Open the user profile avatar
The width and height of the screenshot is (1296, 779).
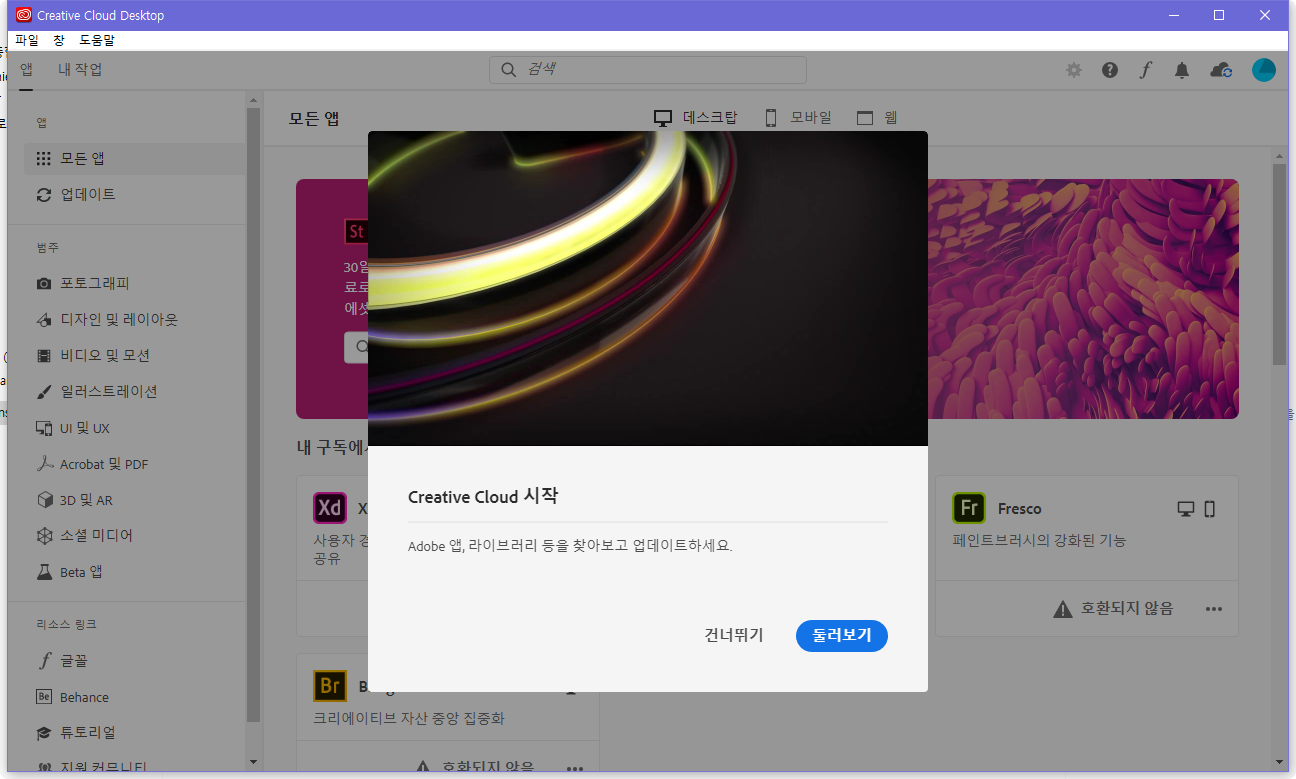pos(1264,70)
